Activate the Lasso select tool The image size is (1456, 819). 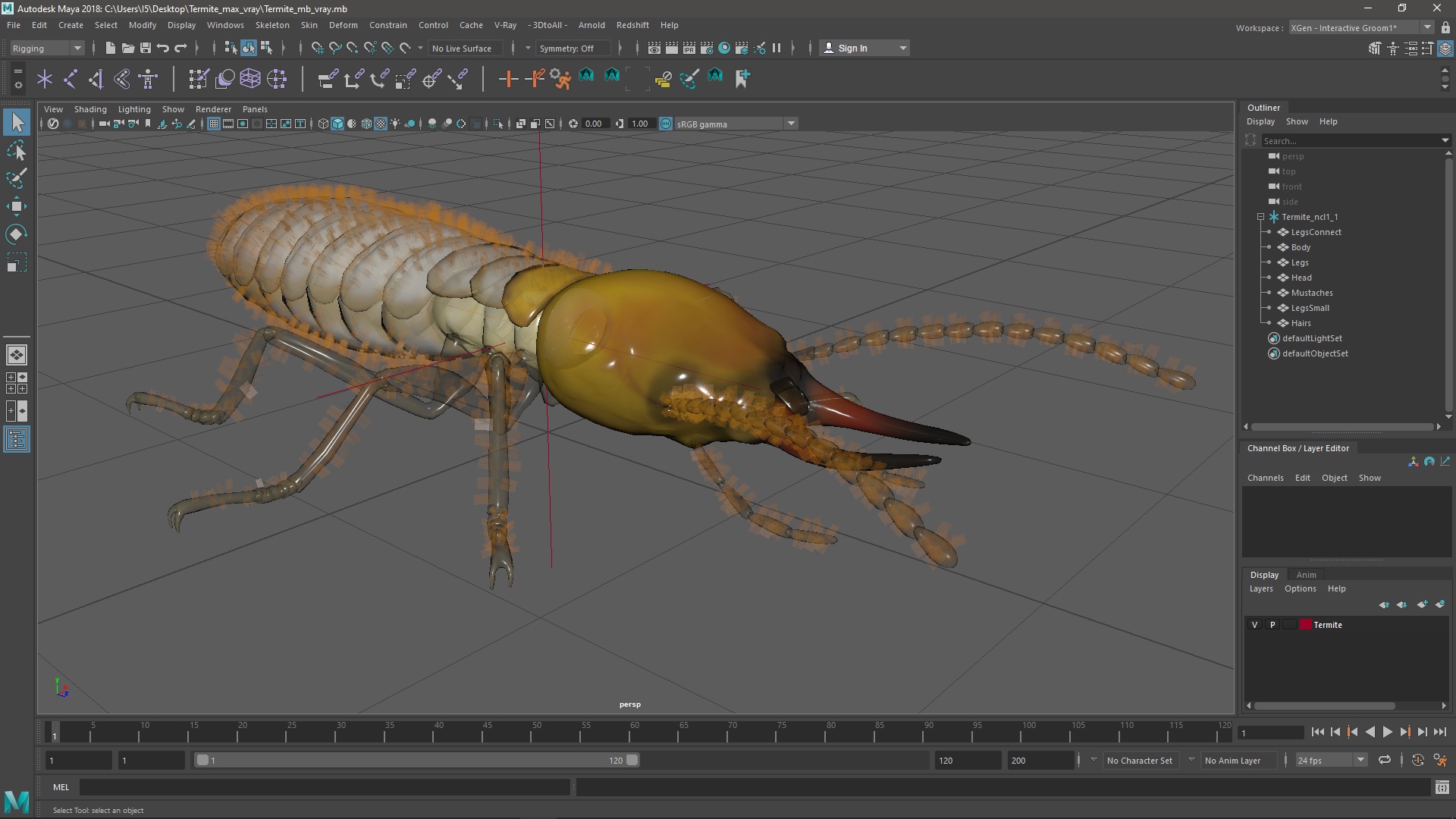(x=17, y=150)
